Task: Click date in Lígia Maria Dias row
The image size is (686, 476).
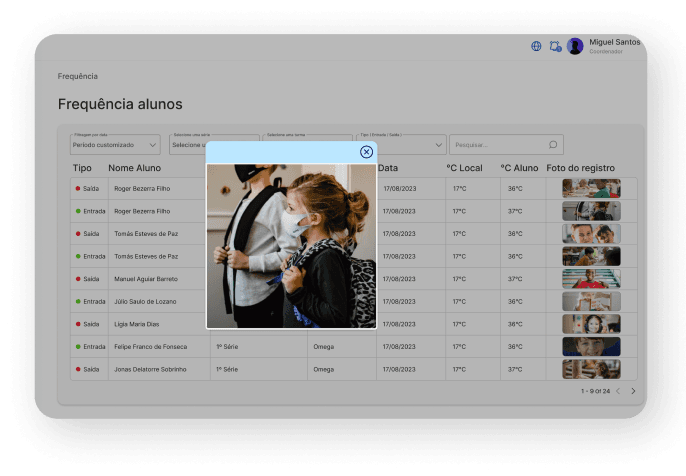Action: pyautogui.click(x=399, y=324)
